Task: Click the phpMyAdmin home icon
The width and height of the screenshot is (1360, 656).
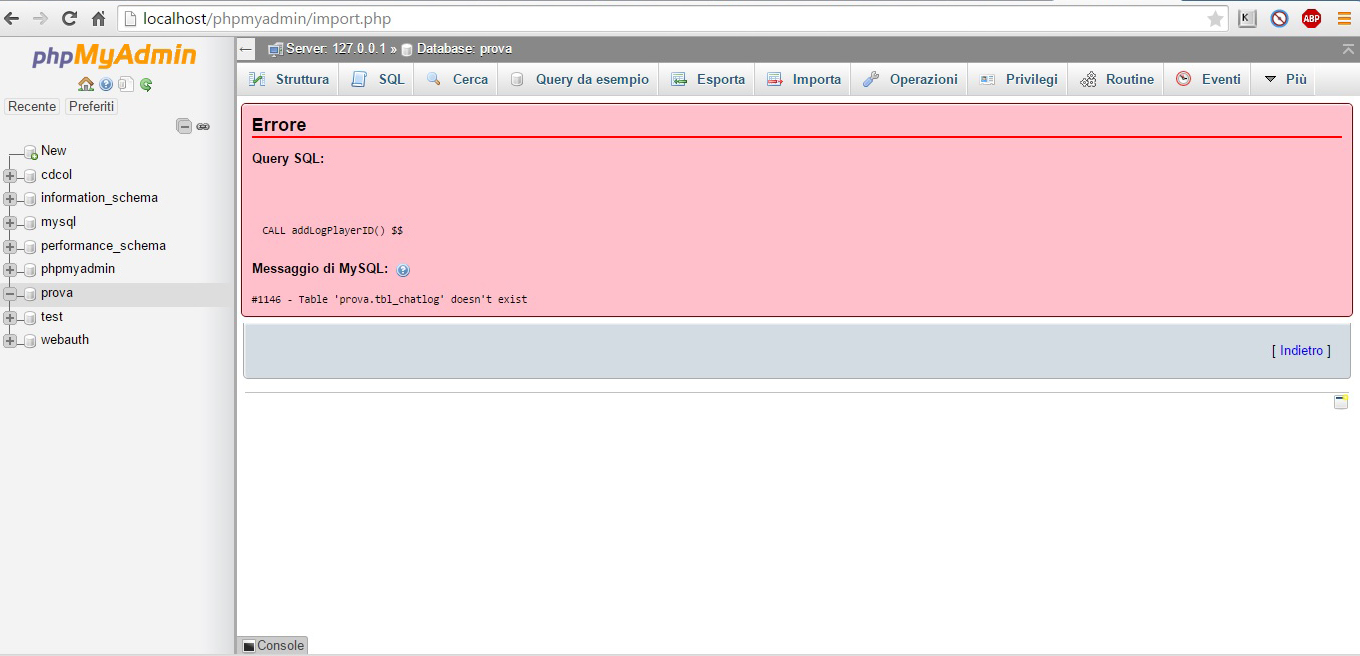Action: (85, 85)
